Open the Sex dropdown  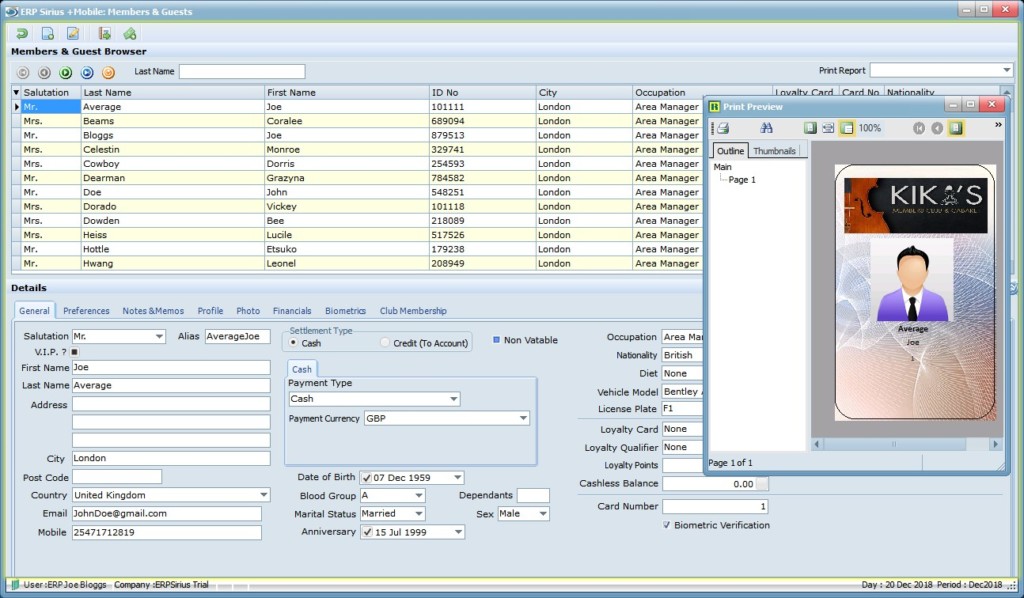click(x=543, y=514)
